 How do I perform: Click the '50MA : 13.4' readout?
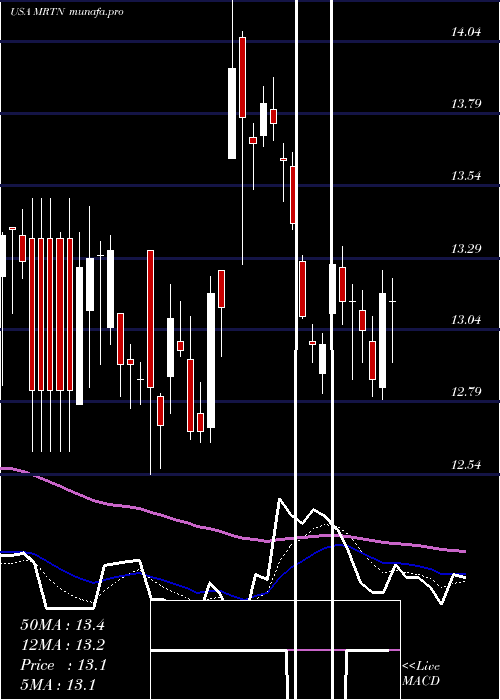pyautogui.click(x=62, y=625)
